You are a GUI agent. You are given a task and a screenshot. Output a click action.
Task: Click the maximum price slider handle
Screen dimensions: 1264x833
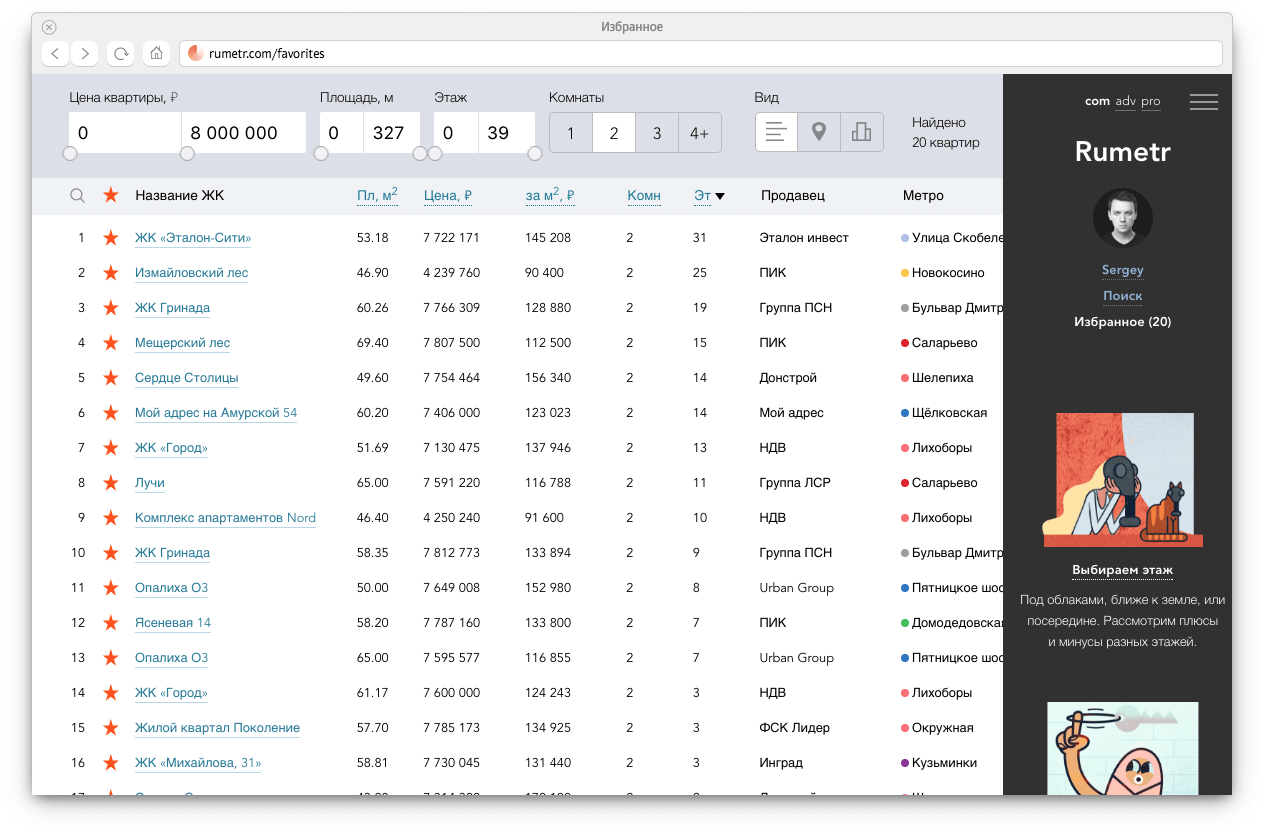pyautogui.click(x=187, y=154)
